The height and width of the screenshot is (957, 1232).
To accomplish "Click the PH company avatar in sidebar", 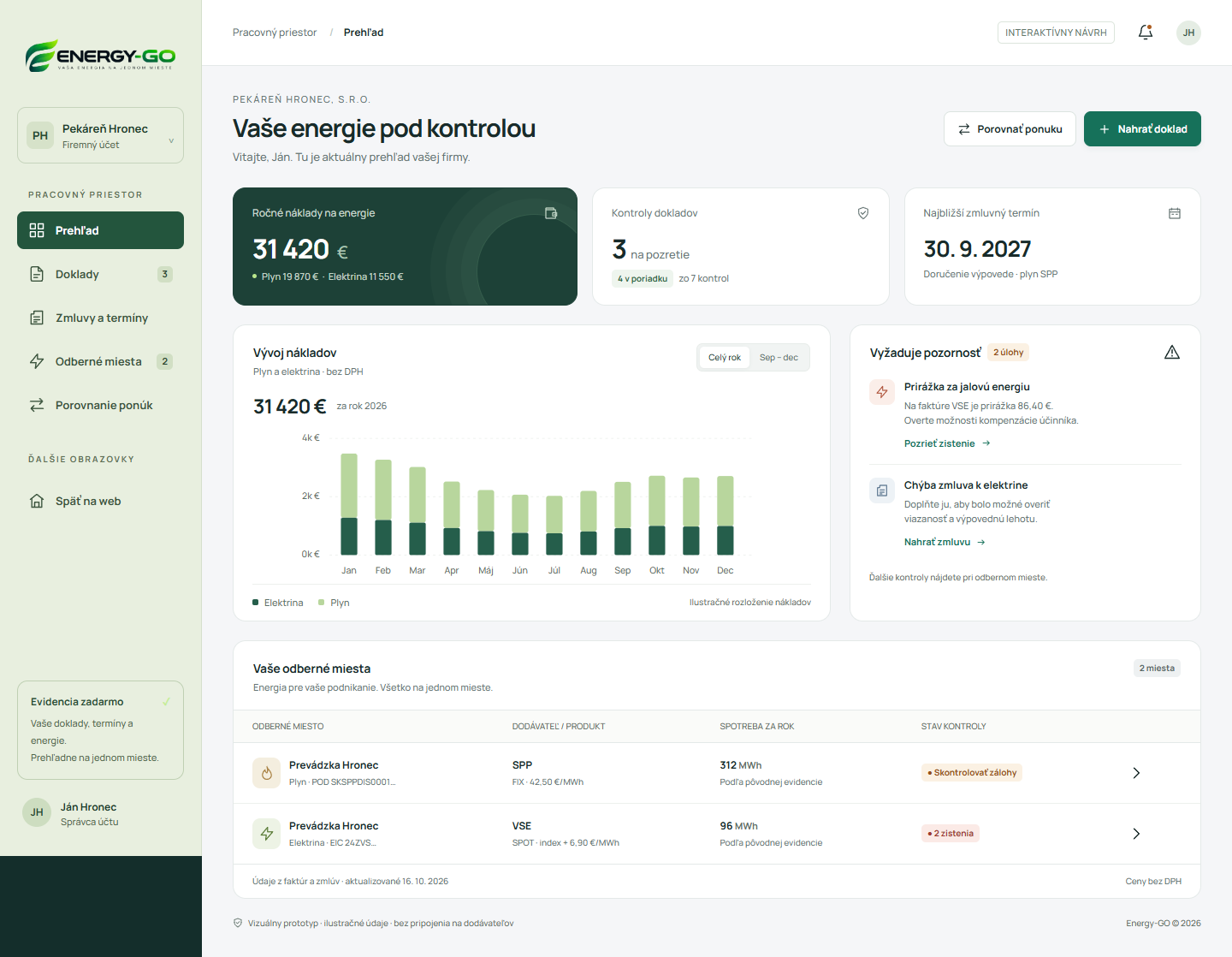I will coord(40,135).
